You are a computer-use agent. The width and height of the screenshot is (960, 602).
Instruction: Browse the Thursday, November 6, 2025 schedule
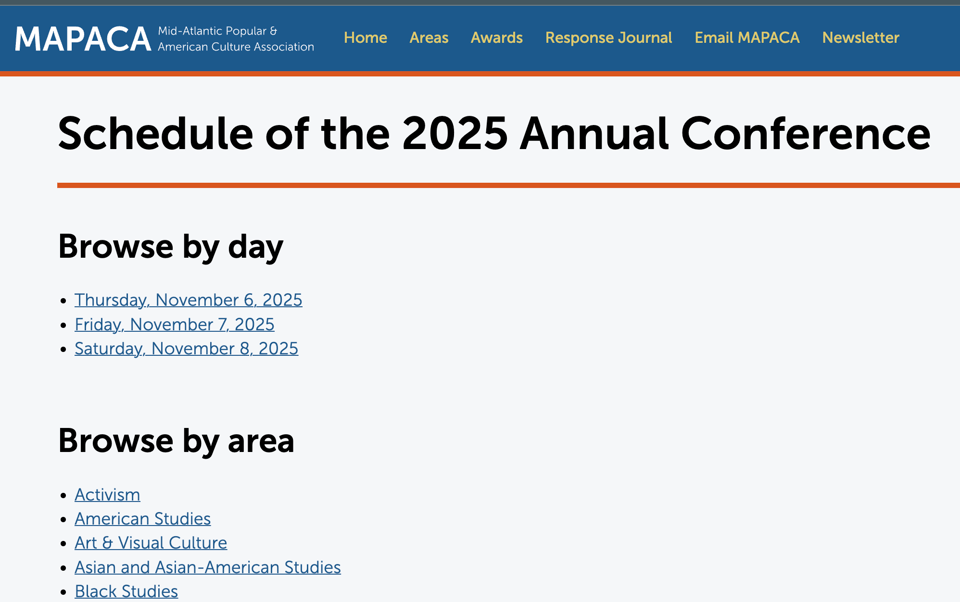pyautogui.click(x=188, y=300)
